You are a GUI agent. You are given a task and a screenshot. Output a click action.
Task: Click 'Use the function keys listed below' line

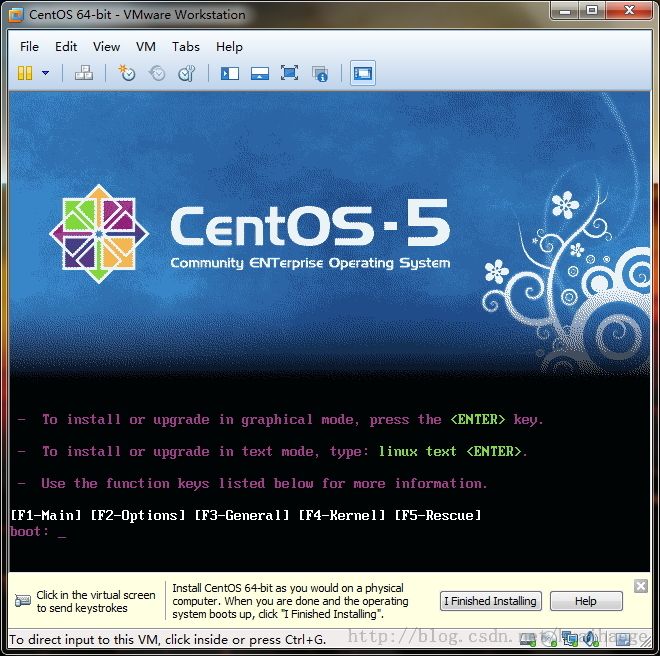click(252, 483)
